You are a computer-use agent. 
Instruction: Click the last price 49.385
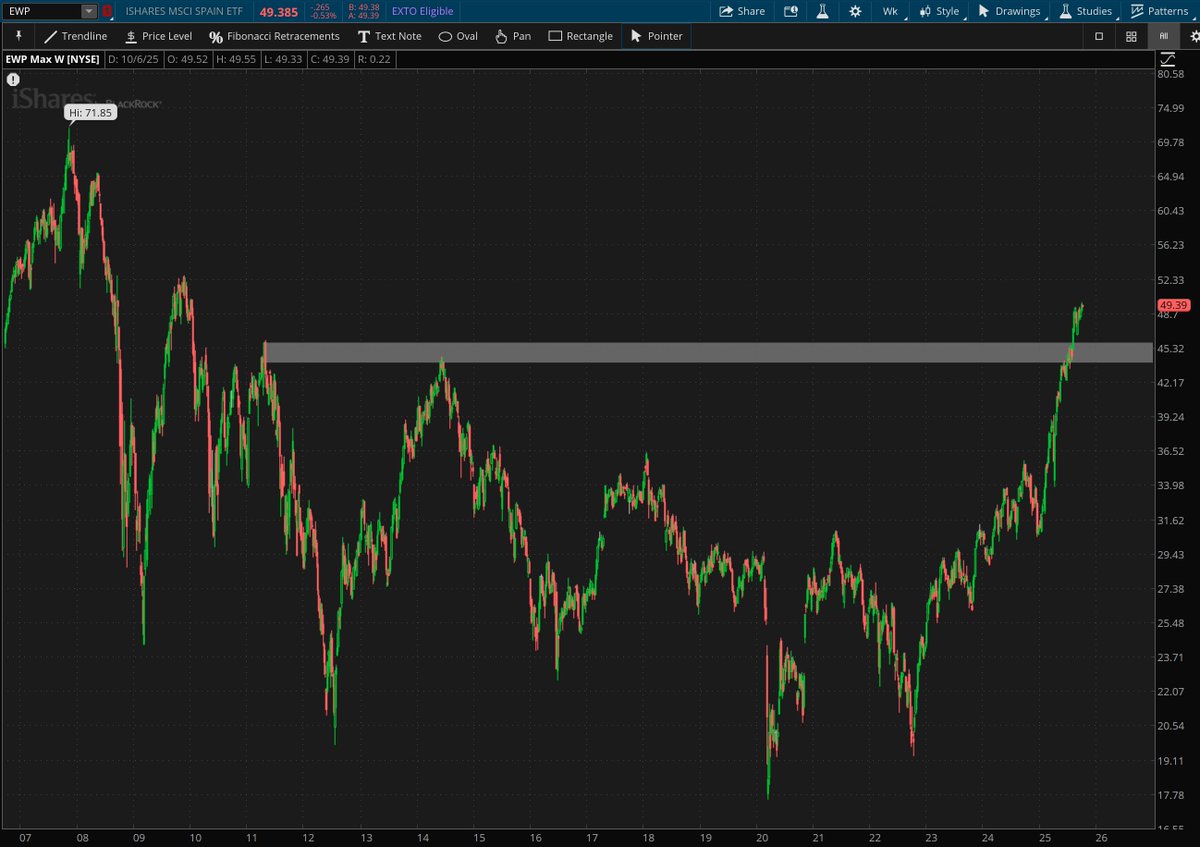[279, 11]
